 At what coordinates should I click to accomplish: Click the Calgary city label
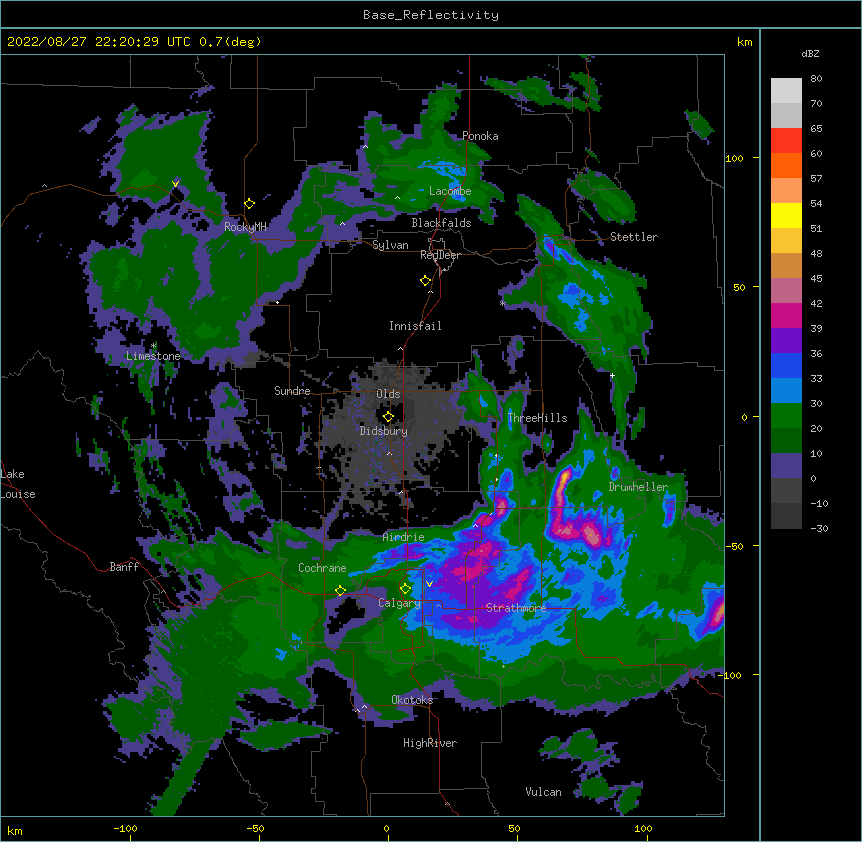400,603
